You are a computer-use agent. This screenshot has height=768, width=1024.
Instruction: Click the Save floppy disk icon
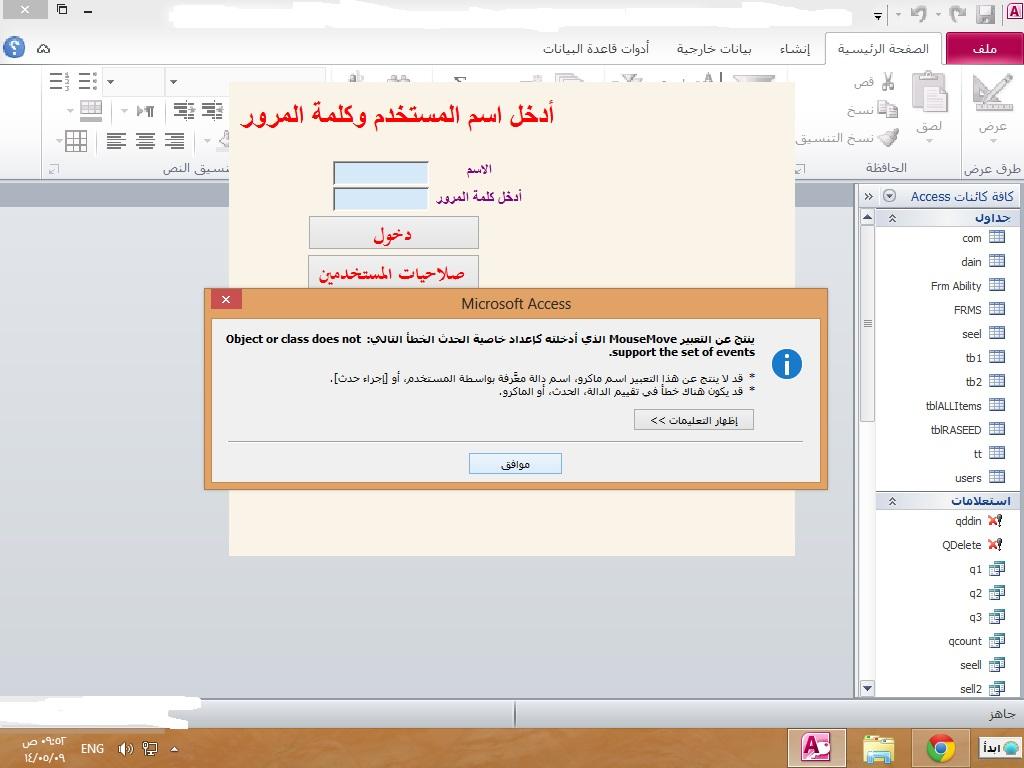click(x=985, y=14)
